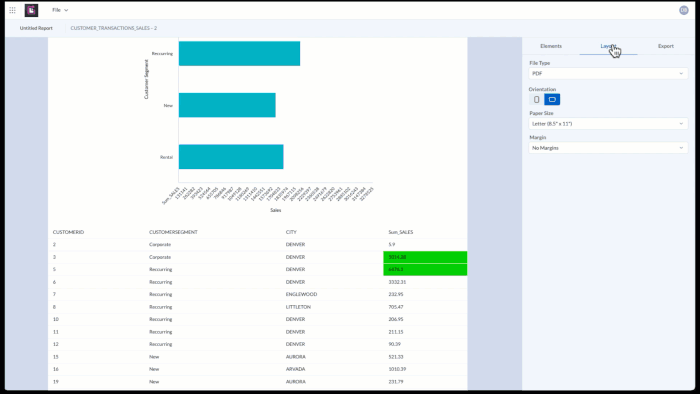Click the Untitled Report title
This screenshot has height=394, width=700.
(36, 28)
